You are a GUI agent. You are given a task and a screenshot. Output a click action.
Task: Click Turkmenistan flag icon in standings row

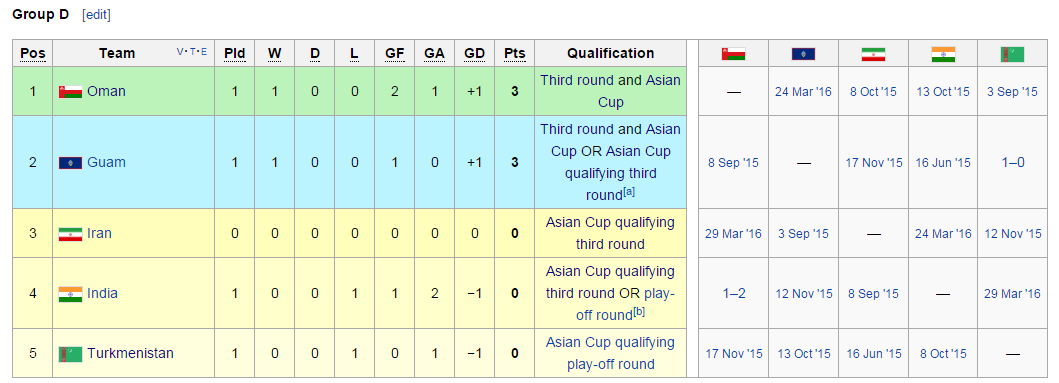point(70,353)
